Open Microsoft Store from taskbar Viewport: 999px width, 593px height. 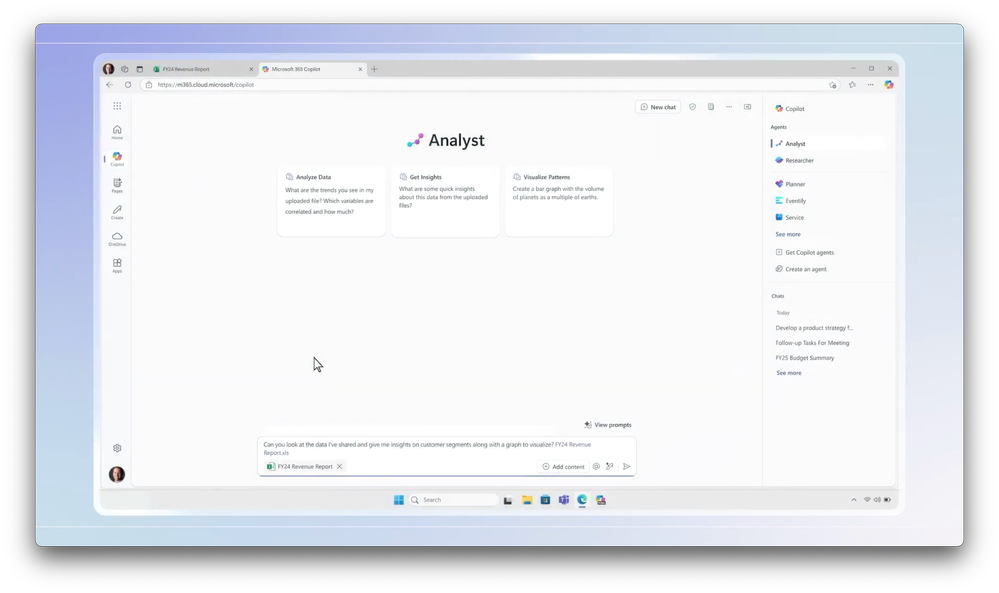pos(545,500)
